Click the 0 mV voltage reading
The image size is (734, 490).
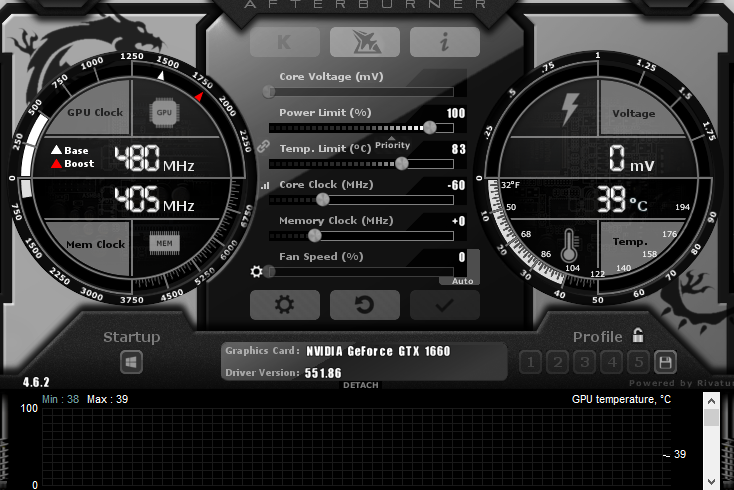631,158
